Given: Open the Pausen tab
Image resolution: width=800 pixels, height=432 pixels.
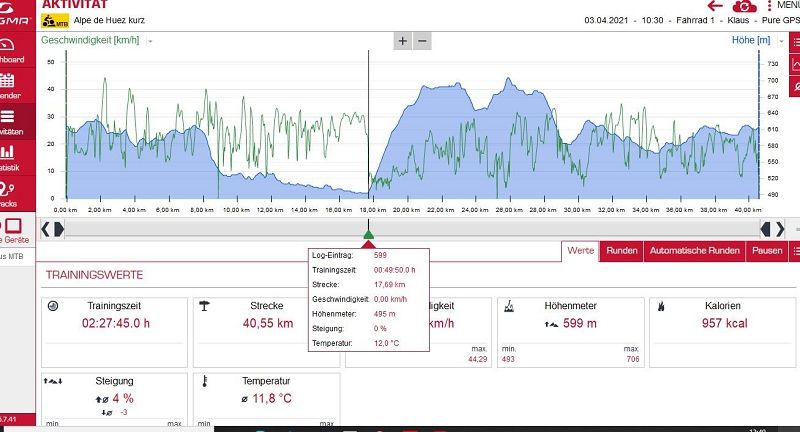Looking at the screenshot, I should [767, 251].
